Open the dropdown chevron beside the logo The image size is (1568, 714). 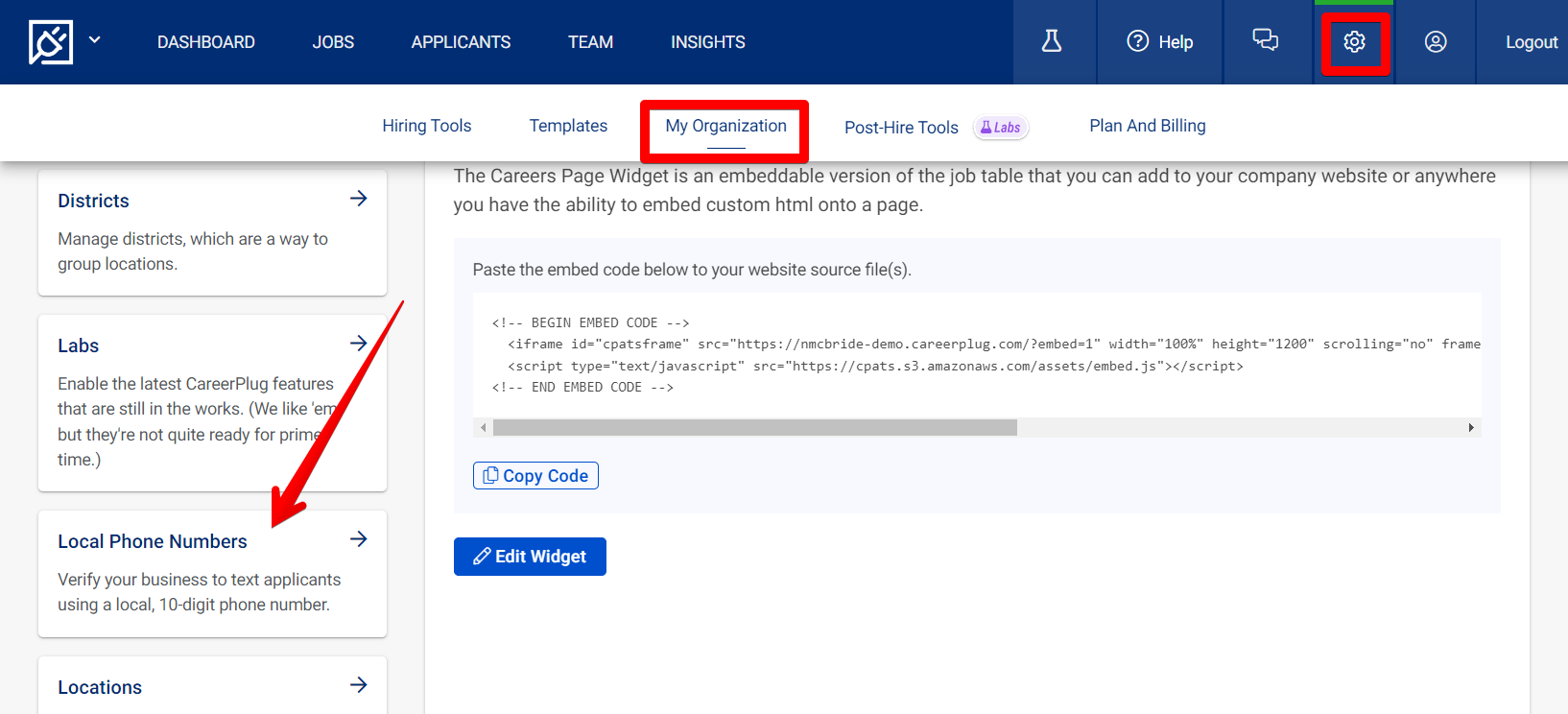[x=95, y=40]
